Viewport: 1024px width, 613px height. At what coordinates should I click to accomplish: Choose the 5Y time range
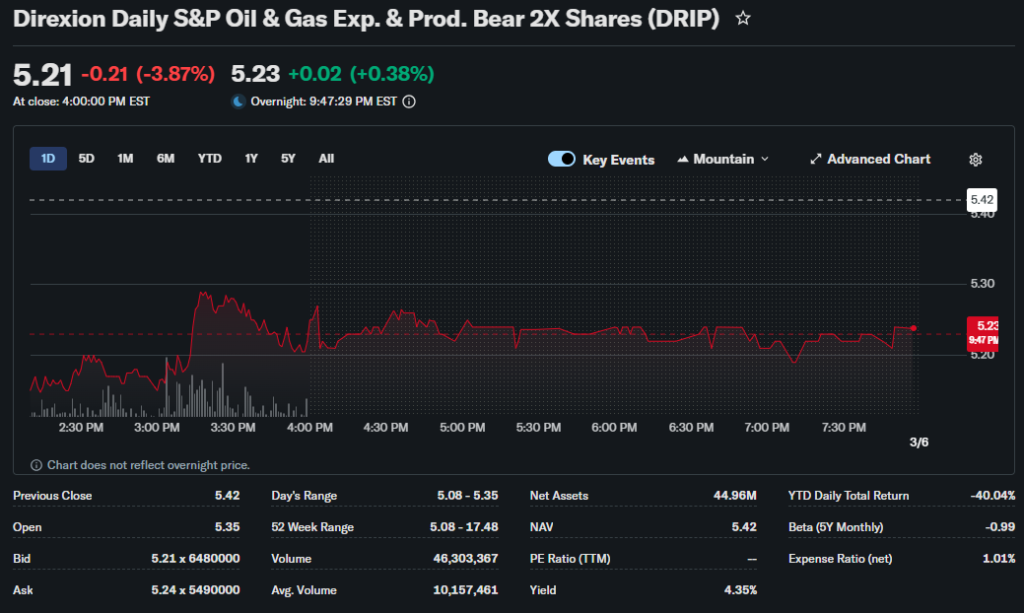pos(288,158)
